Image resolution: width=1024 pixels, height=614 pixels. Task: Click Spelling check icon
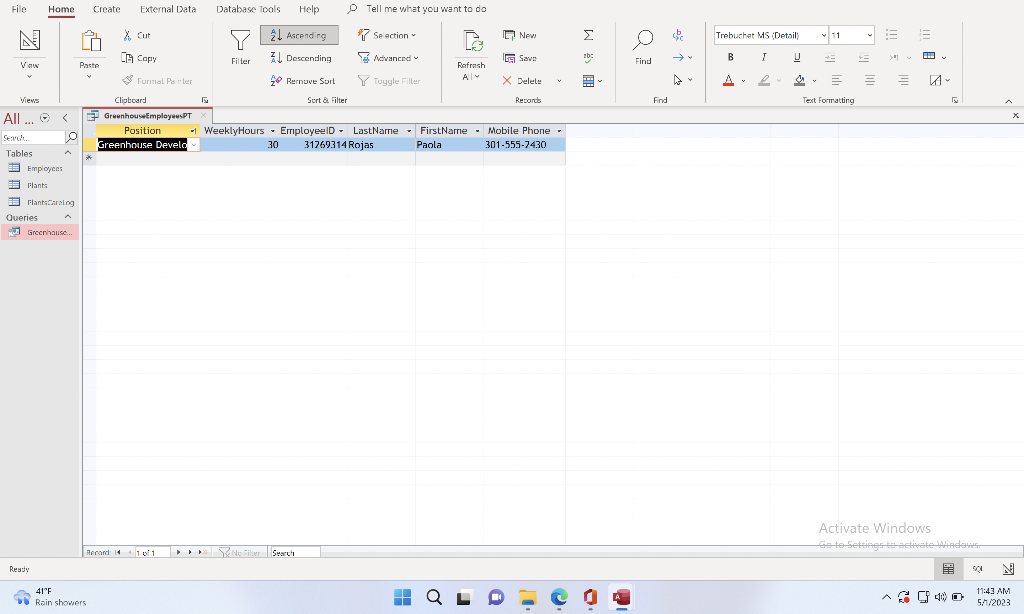pyautogui.click(x=588, y=58)
